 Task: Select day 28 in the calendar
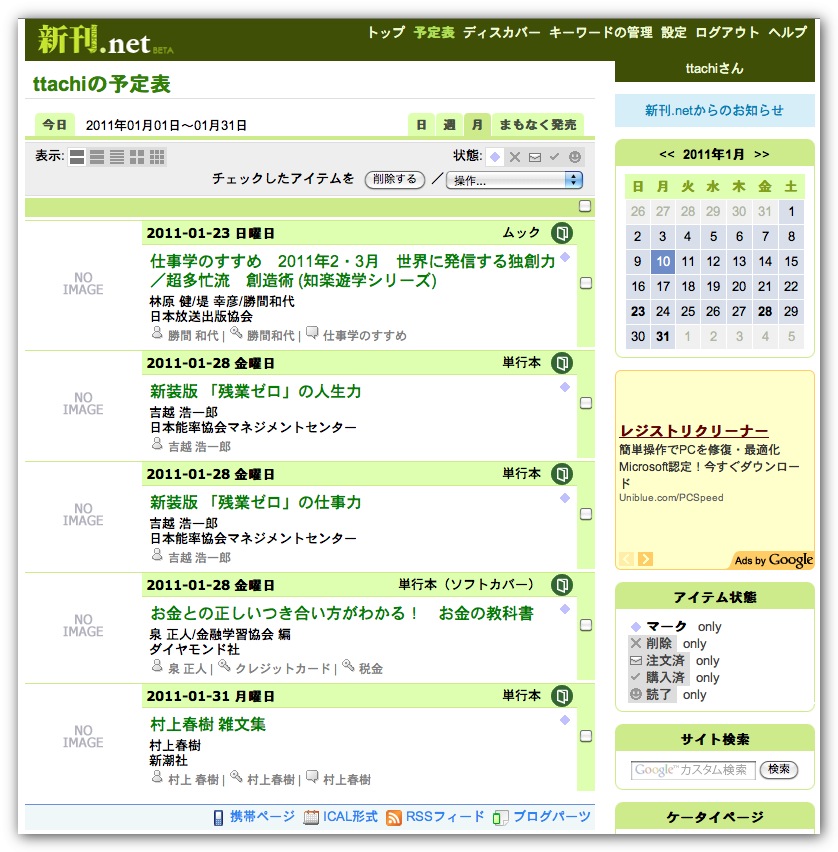tap(765, 311)
